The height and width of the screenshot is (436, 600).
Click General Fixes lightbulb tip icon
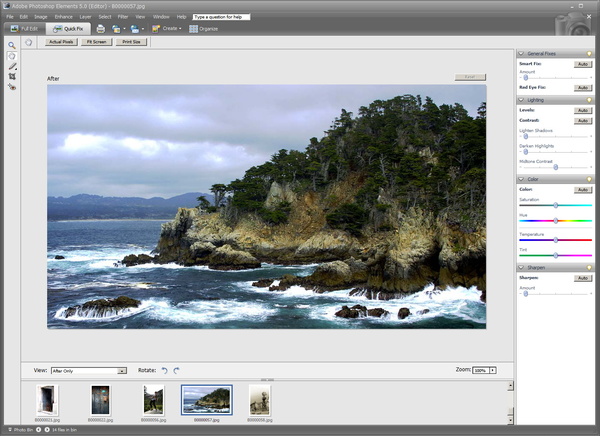point(589,54)
